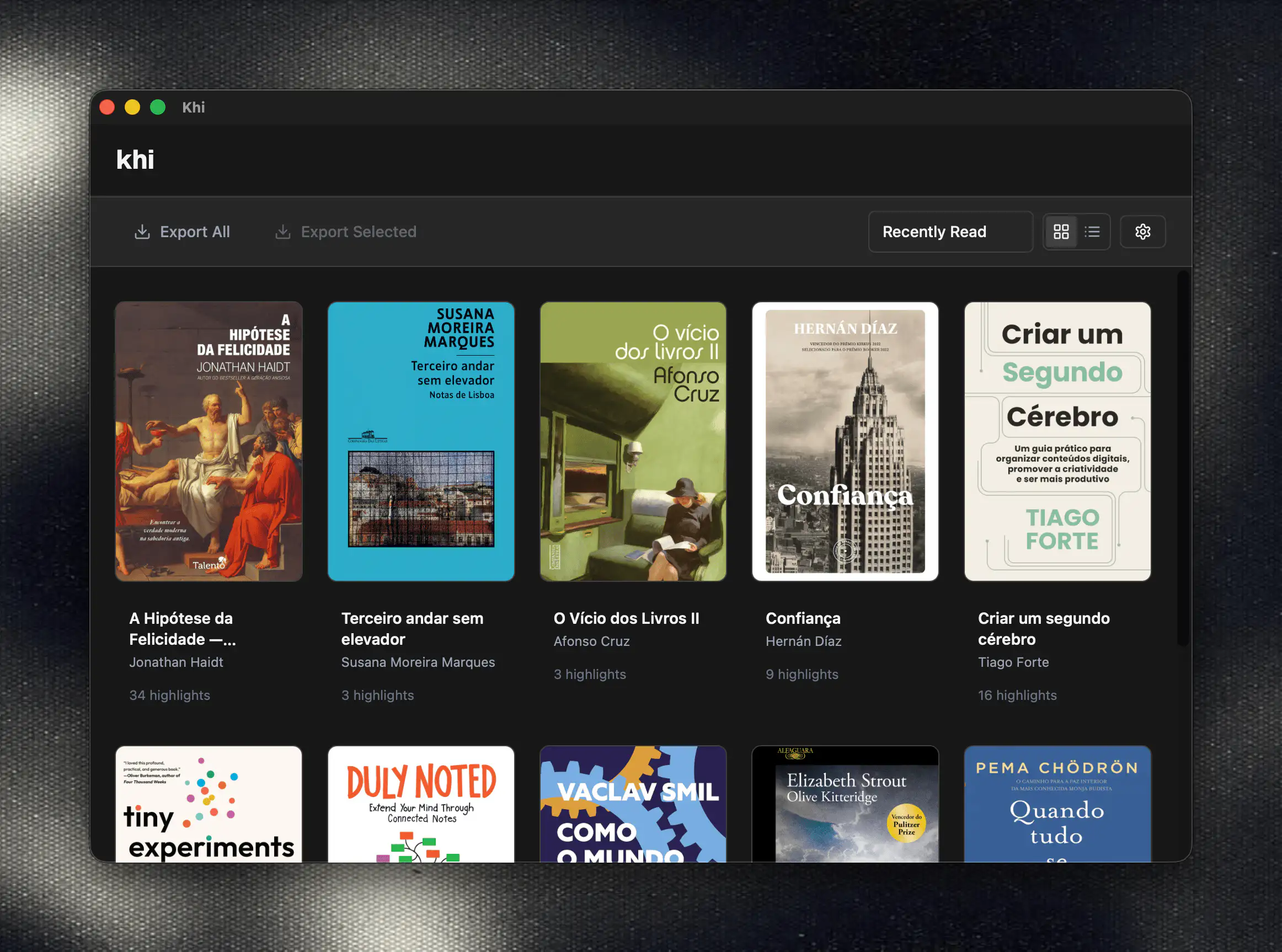Screen dimensions: 1282x952
Task: Open the Olive Kitteridge book cover
Action: (845, 804)
